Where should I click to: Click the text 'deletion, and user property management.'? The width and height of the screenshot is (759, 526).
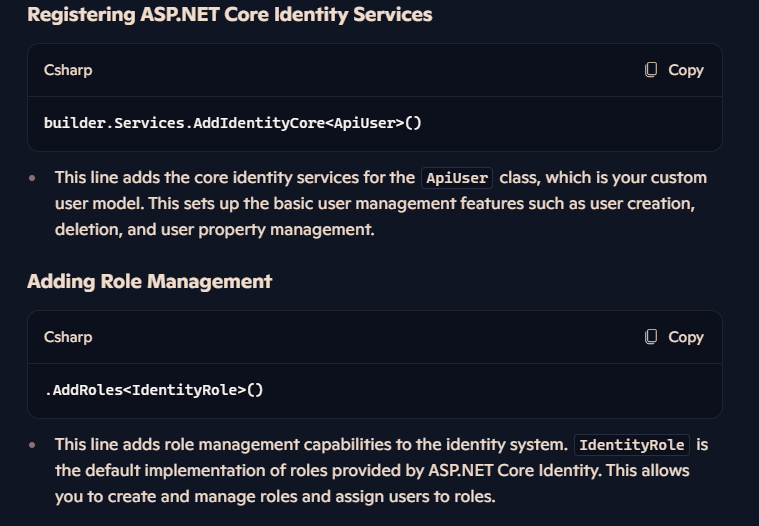pyautogui.click(x=214, y=229)
